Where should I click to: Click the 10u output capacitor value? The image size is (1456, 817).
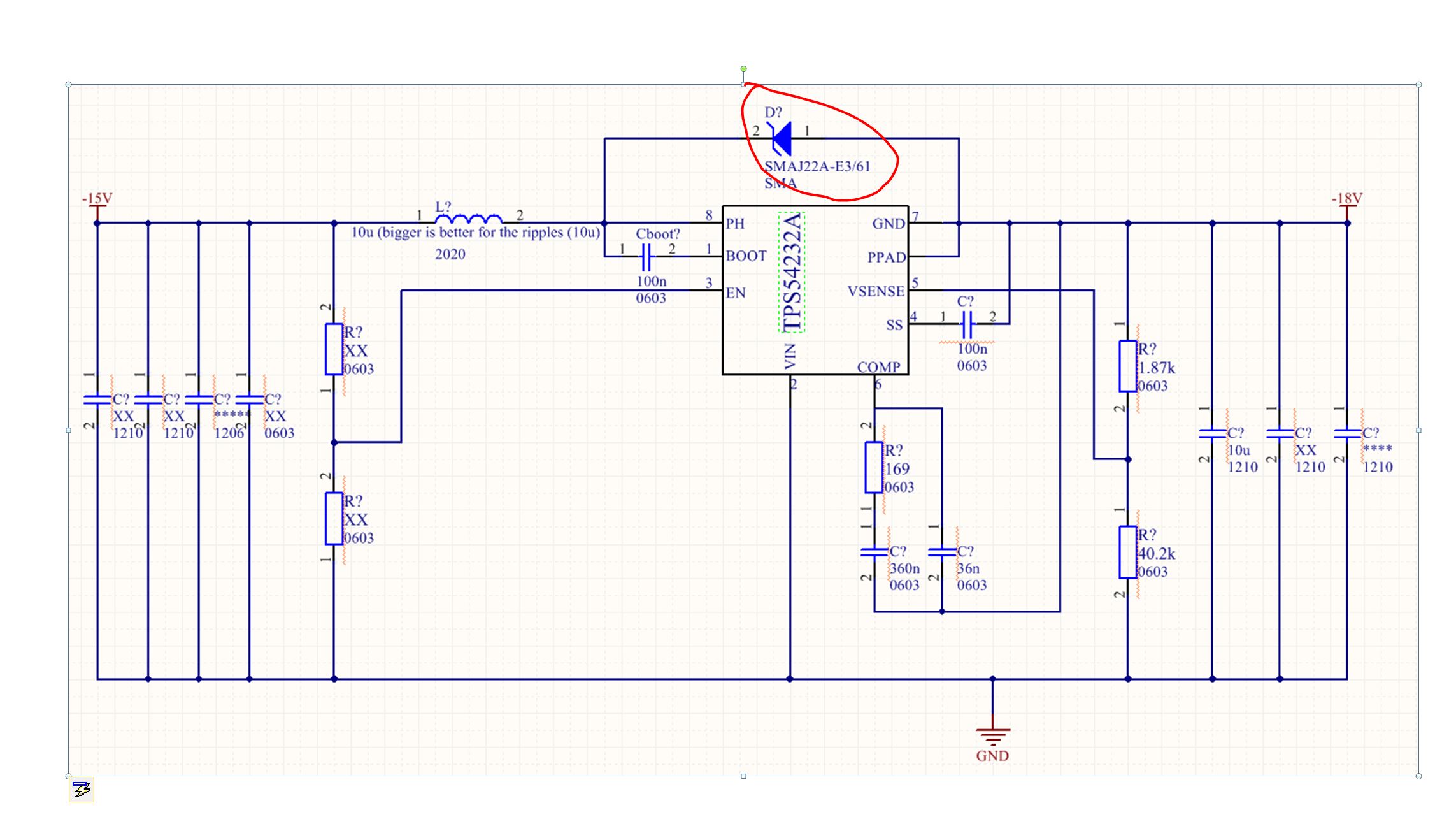tap(1239, 451)
